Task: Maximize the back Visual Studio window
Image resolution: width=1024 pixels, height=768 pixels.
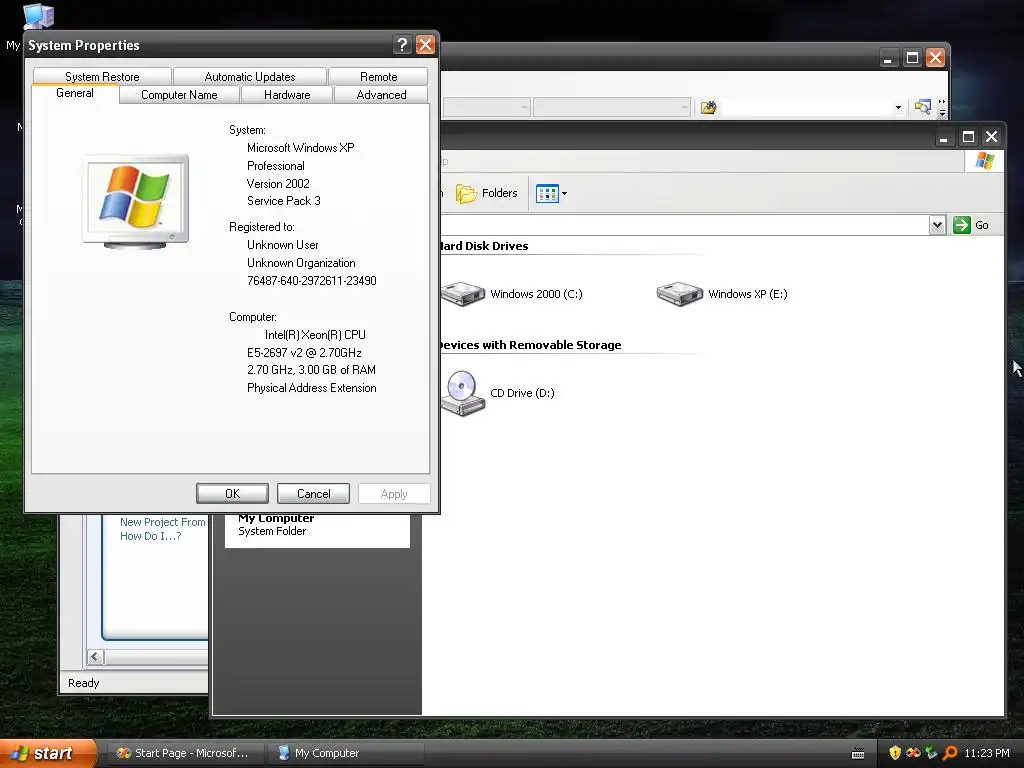Action: (912, 57)
